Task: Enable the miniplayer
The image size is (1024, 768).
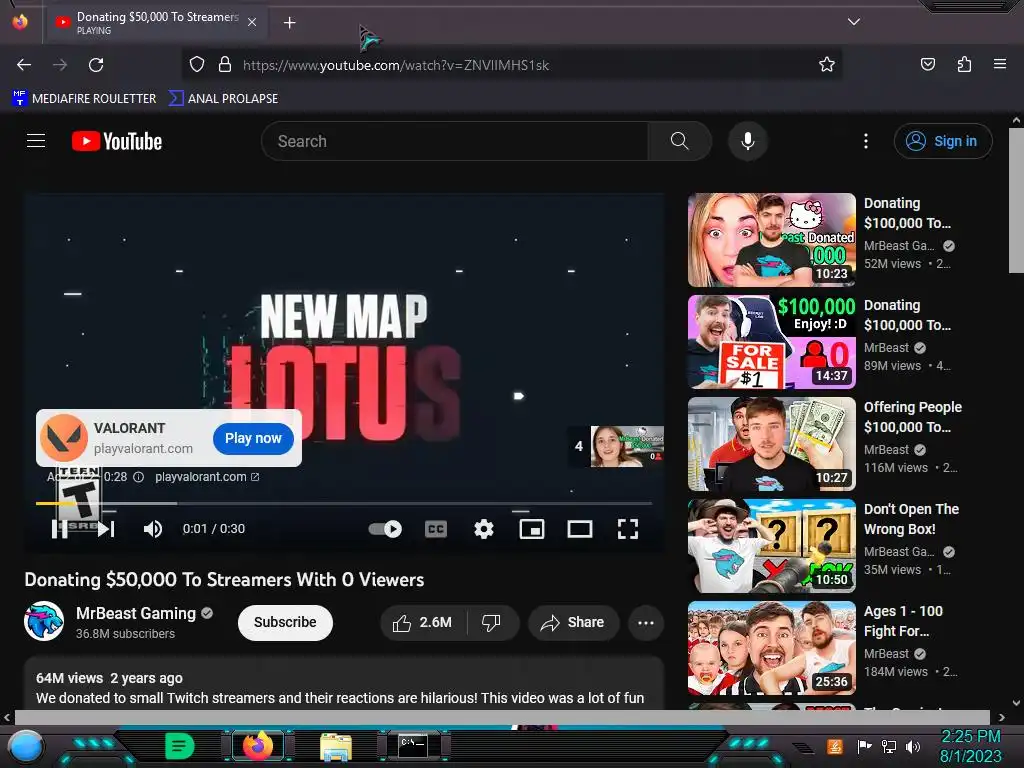Action: point(532,529)
